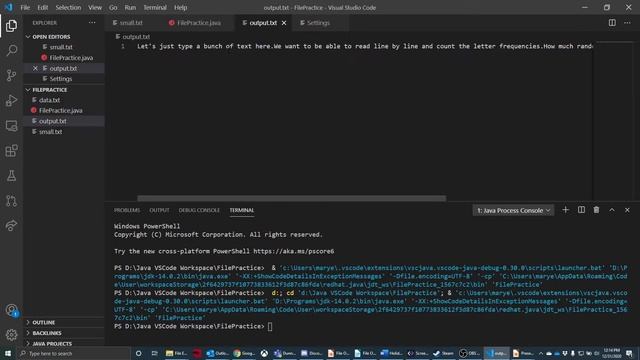Image resolution: width=640 pixels, height=360 pixels.
Task: Open the Go menu
Action: (x=113, y=7)
